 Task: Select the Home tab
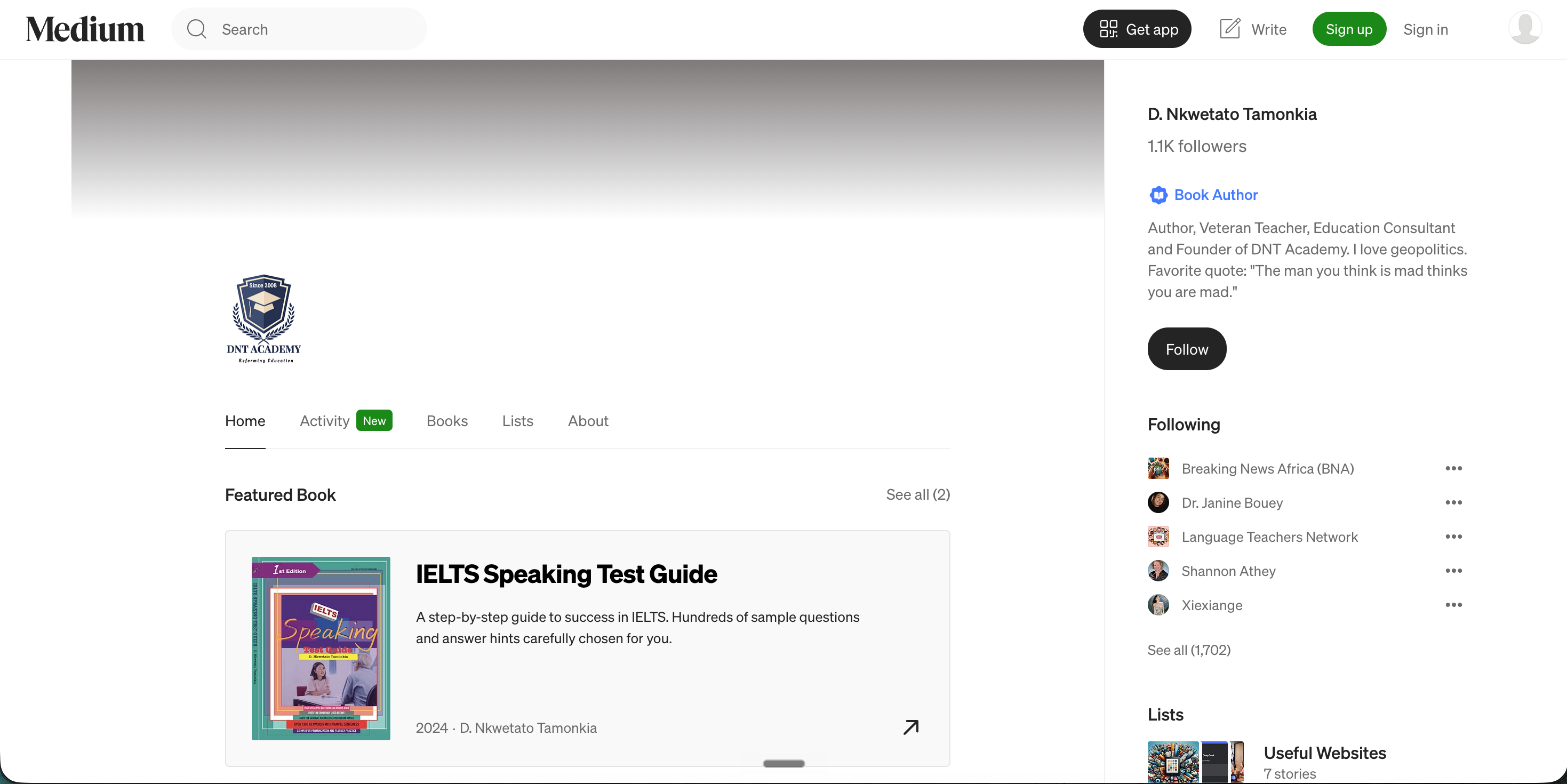[x=245, y=420]
